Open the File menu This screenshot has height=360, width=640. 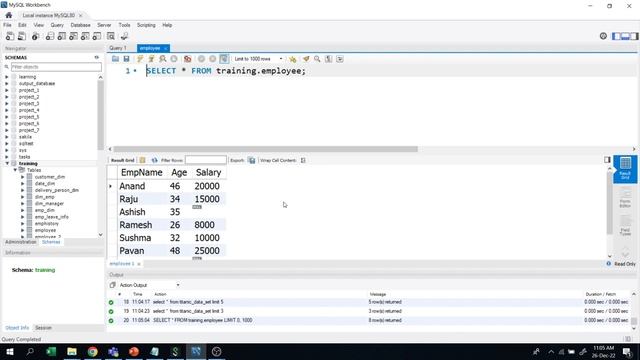click(7, 25)
